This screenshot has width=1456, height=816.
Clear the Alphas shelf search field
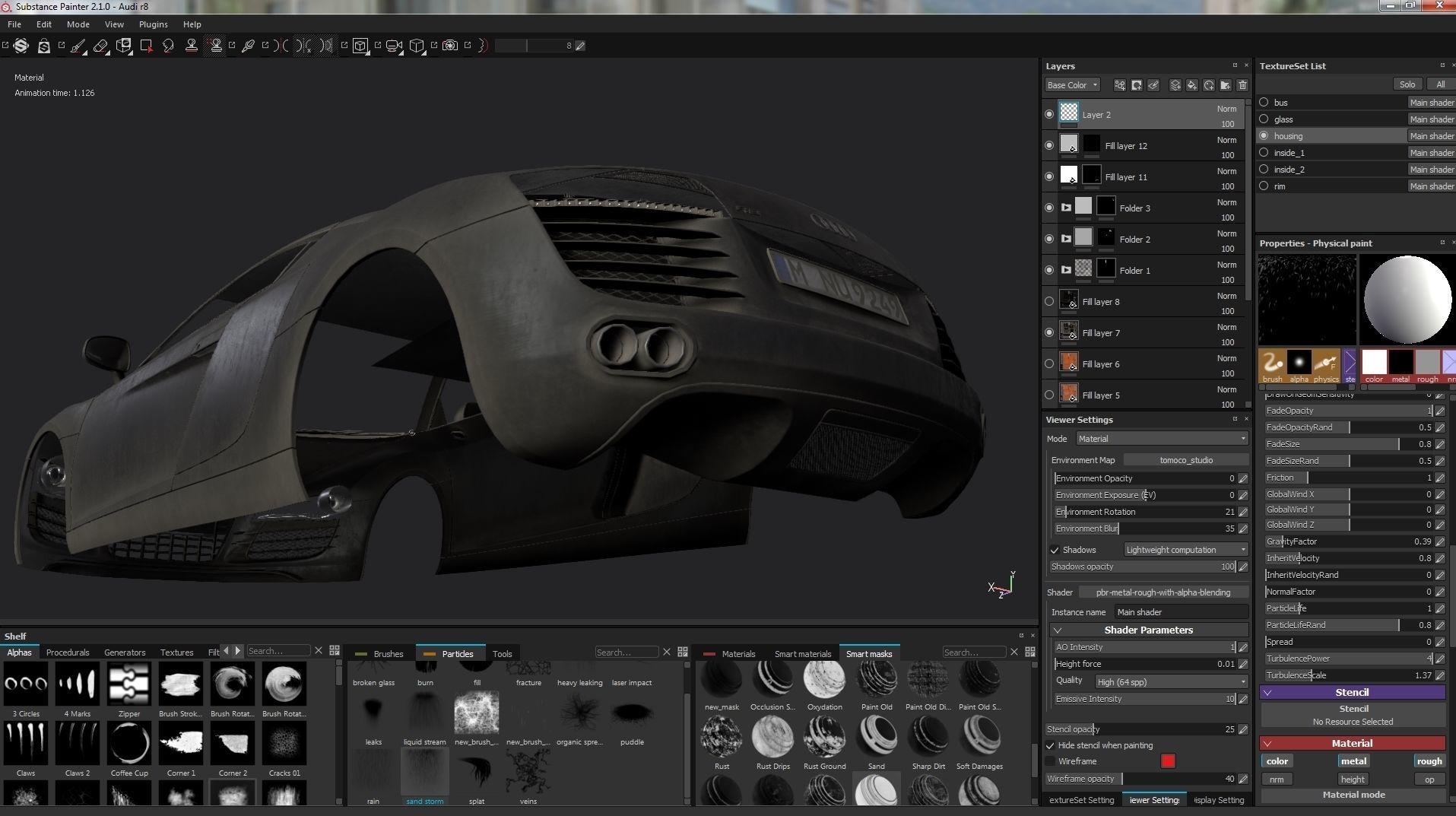click(319, 651)
